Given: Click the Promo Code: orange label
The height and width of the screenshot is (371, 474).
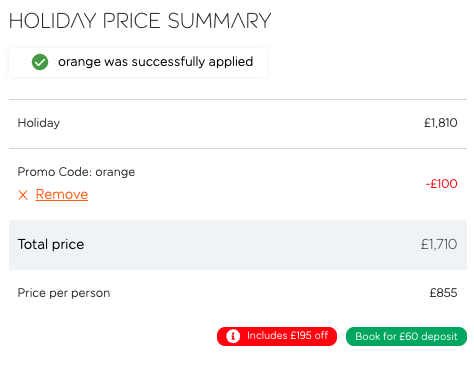Looking at the screenshot, I should pos(76,172).
